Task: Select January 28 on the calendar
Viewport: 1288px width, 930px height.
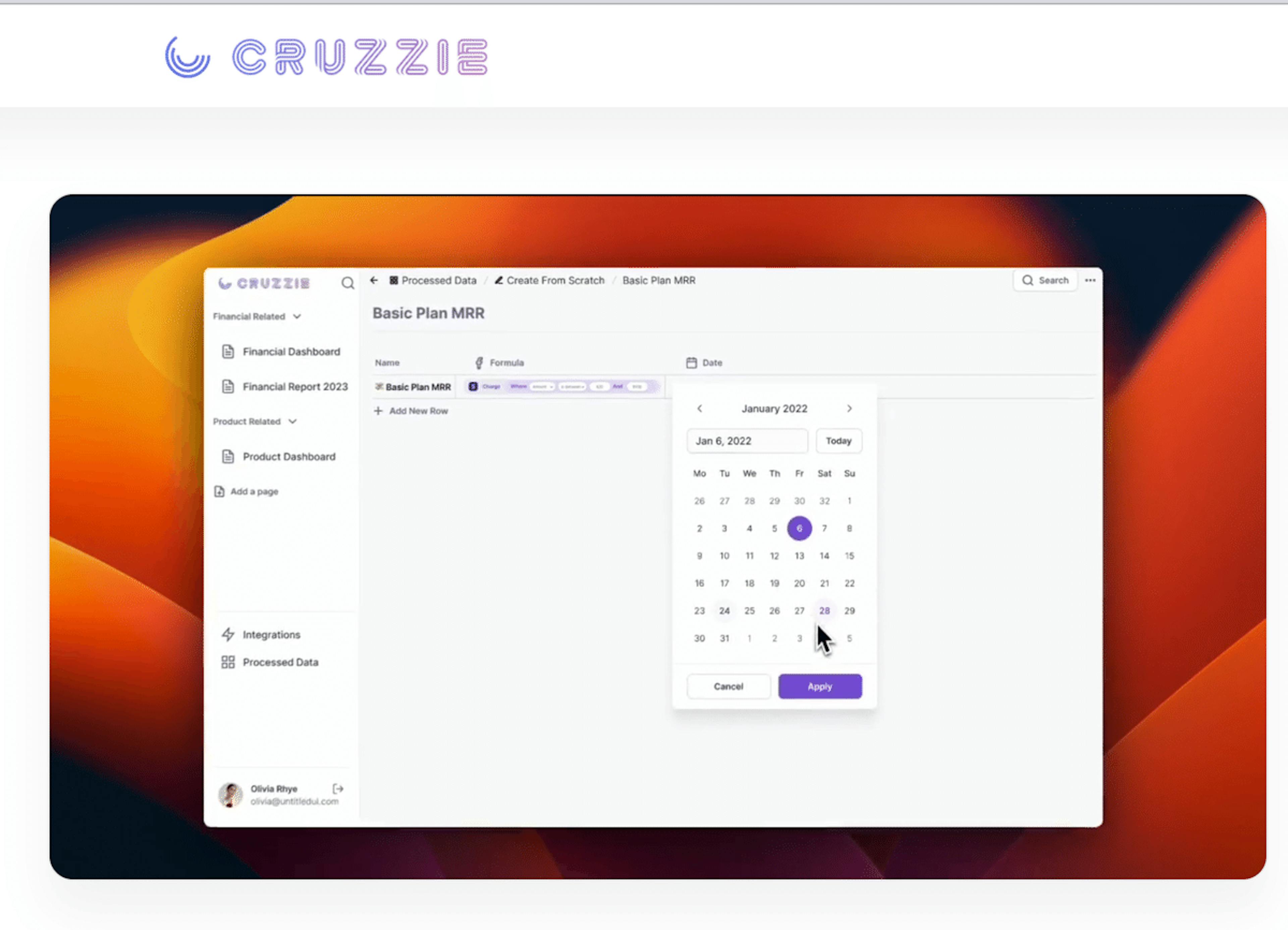Action: coord(825,611)
